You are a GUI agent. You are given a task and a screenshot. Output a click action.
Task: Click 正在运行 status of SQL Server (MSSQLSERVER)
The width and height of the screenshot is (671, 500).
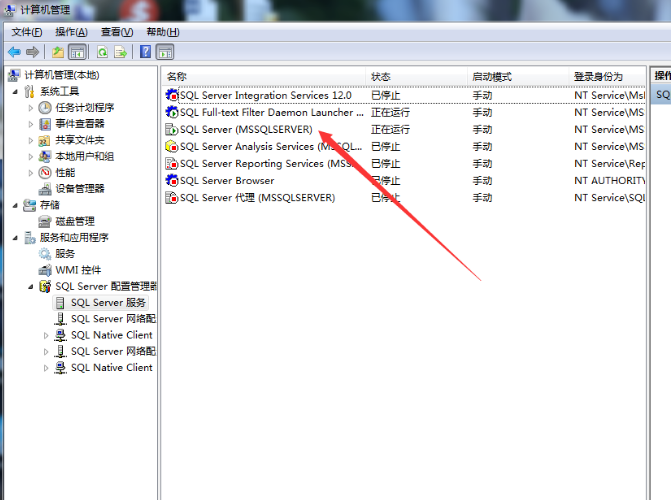tap(390, 129)
